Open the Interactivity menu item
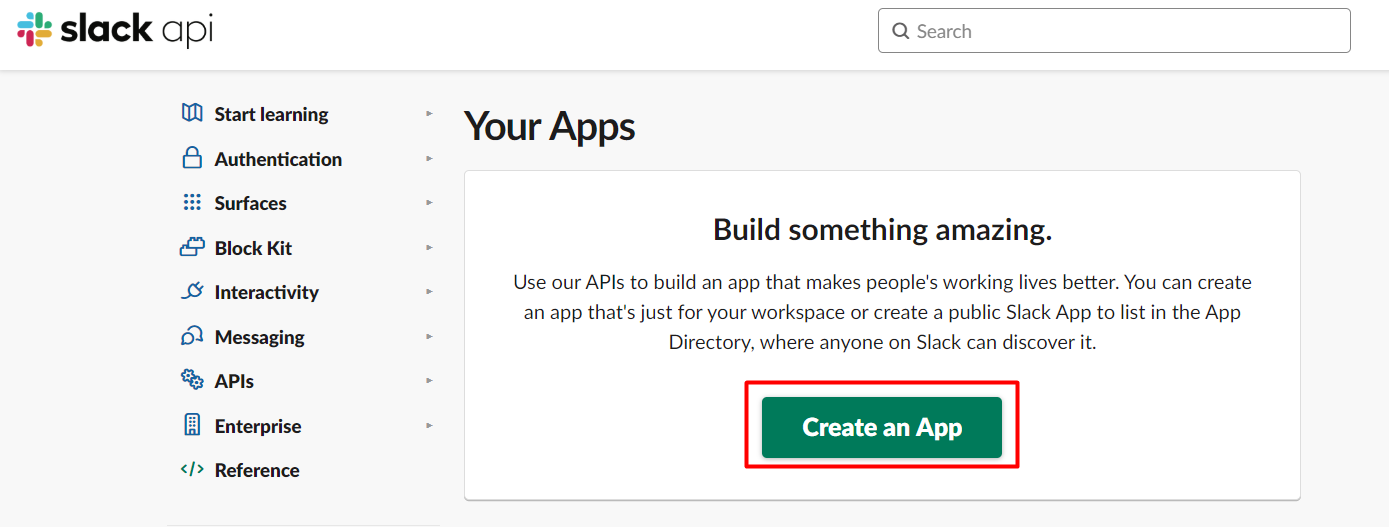 pyautogui.click(x=266, y=292)
